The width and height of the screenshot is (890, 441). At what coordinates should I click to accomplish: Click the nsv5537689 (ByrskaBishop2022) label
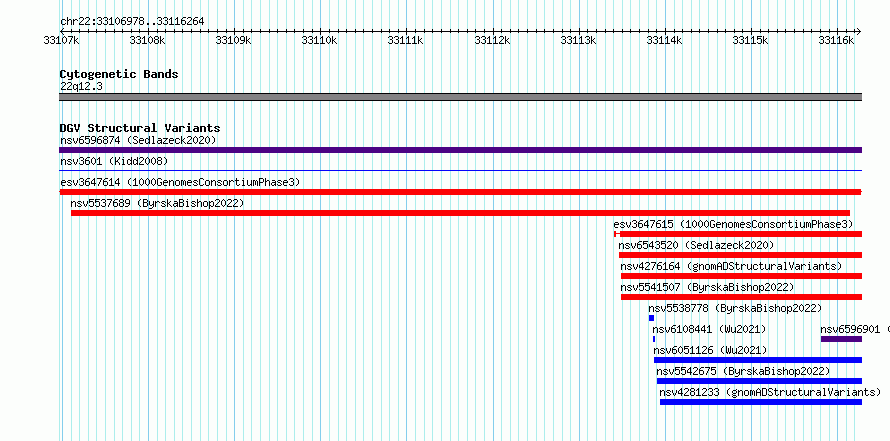[157, 203]
